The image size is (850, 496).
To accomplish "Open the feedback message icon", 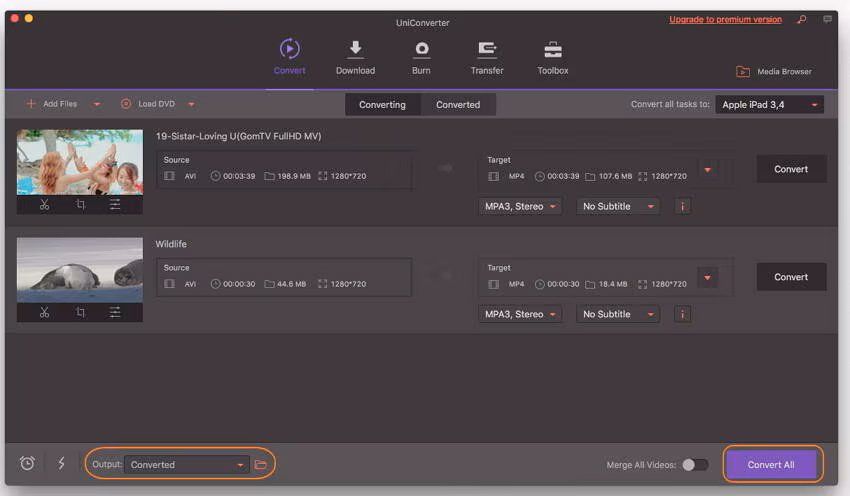I will pos(827,20).
